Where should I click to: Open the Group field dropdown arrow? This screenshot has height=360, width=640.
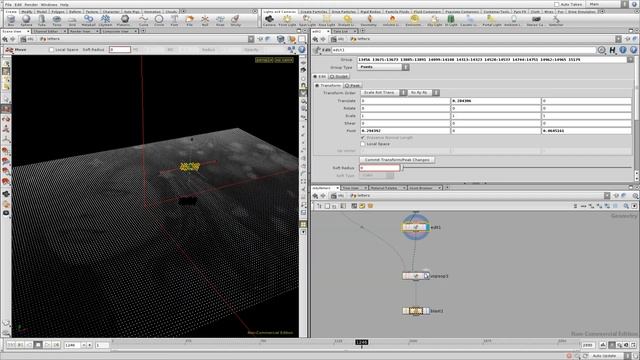point(630,60)
